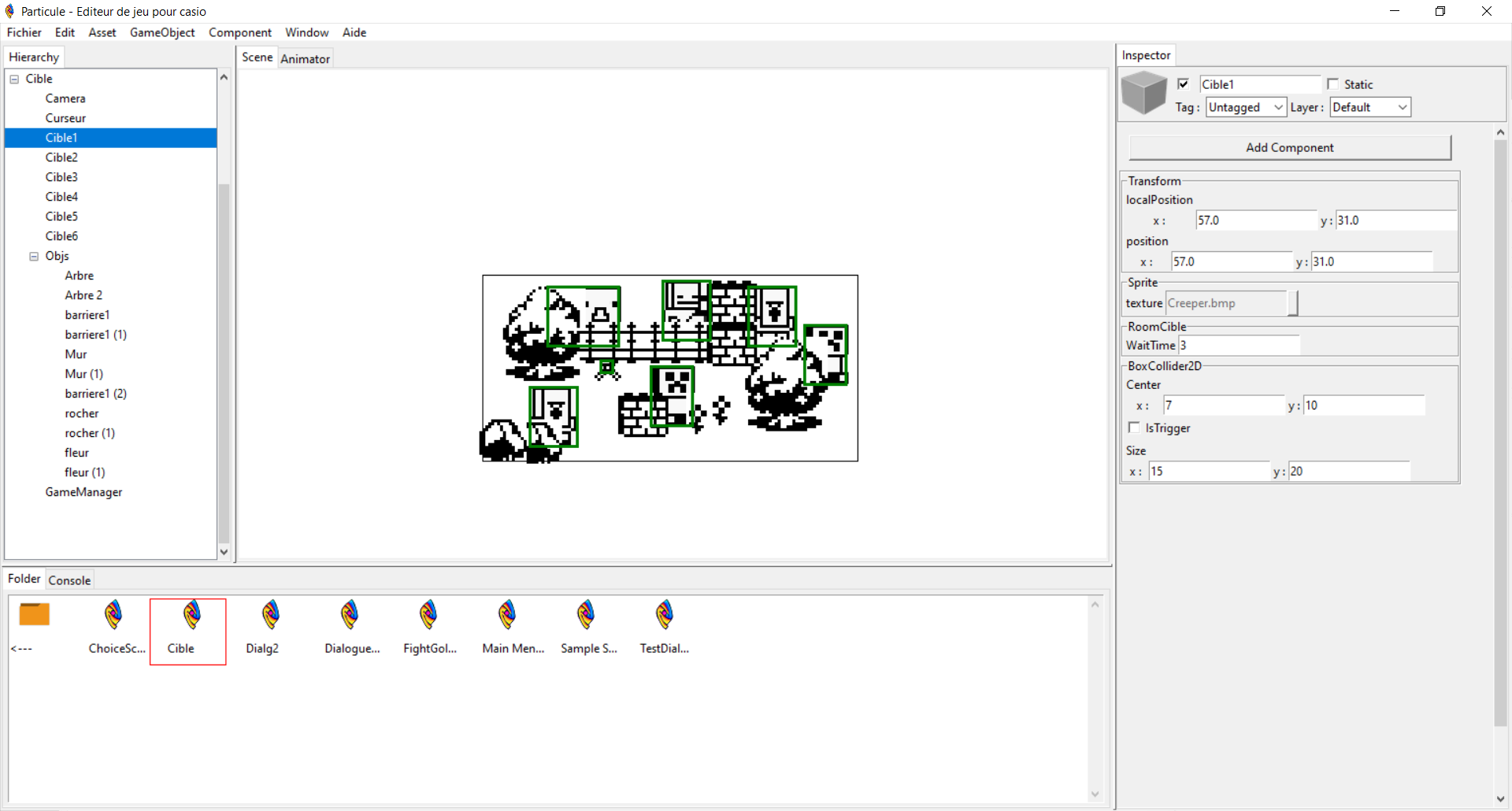Collapse the Objs tree node

pyautogui.click(x=34, y=256)
